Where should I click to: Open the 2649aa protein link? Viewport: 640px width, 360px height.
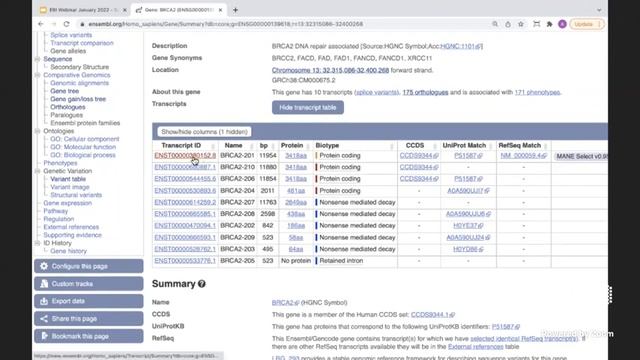296,202
